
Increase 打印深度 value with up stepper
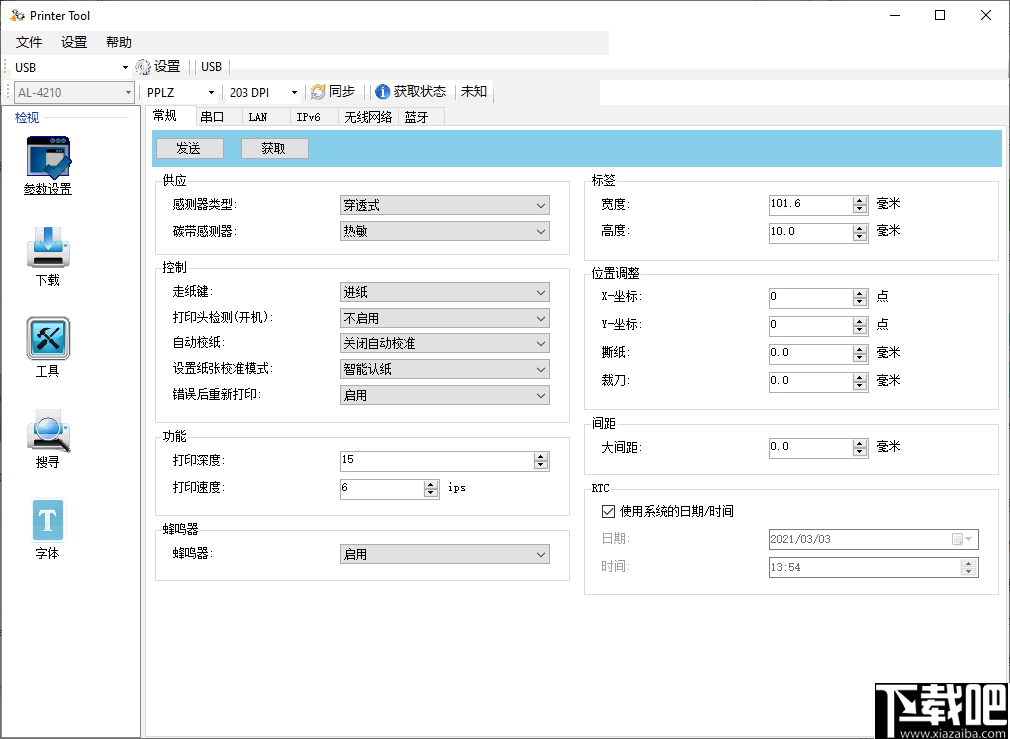541,455
